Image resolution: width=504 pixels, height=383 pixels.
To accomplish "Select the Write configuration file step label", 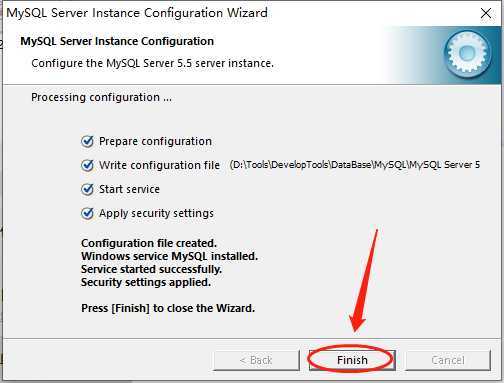I will click(159, 165).
